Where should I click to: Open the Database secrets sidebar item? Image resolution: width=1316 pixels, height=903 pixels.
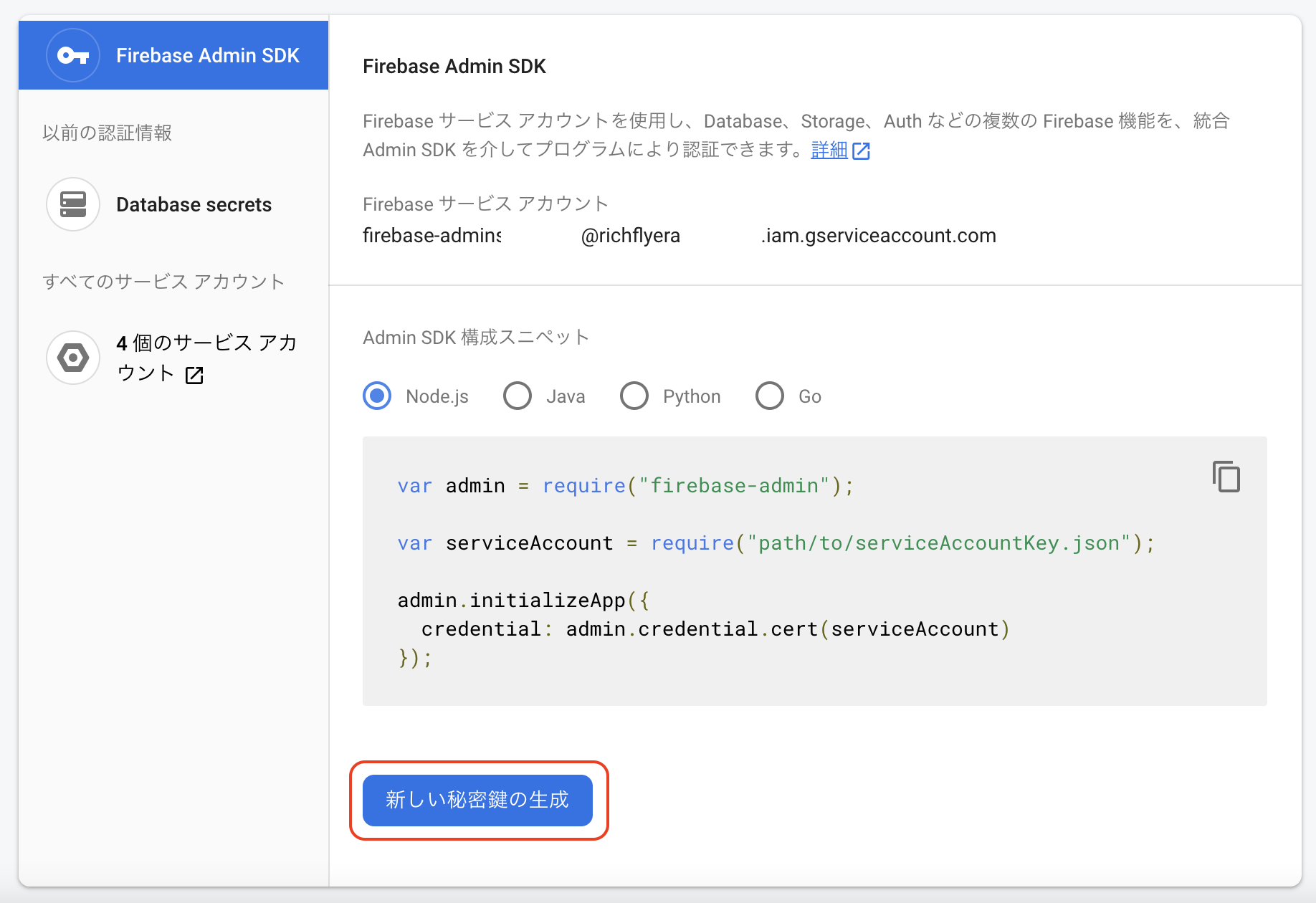173,204
